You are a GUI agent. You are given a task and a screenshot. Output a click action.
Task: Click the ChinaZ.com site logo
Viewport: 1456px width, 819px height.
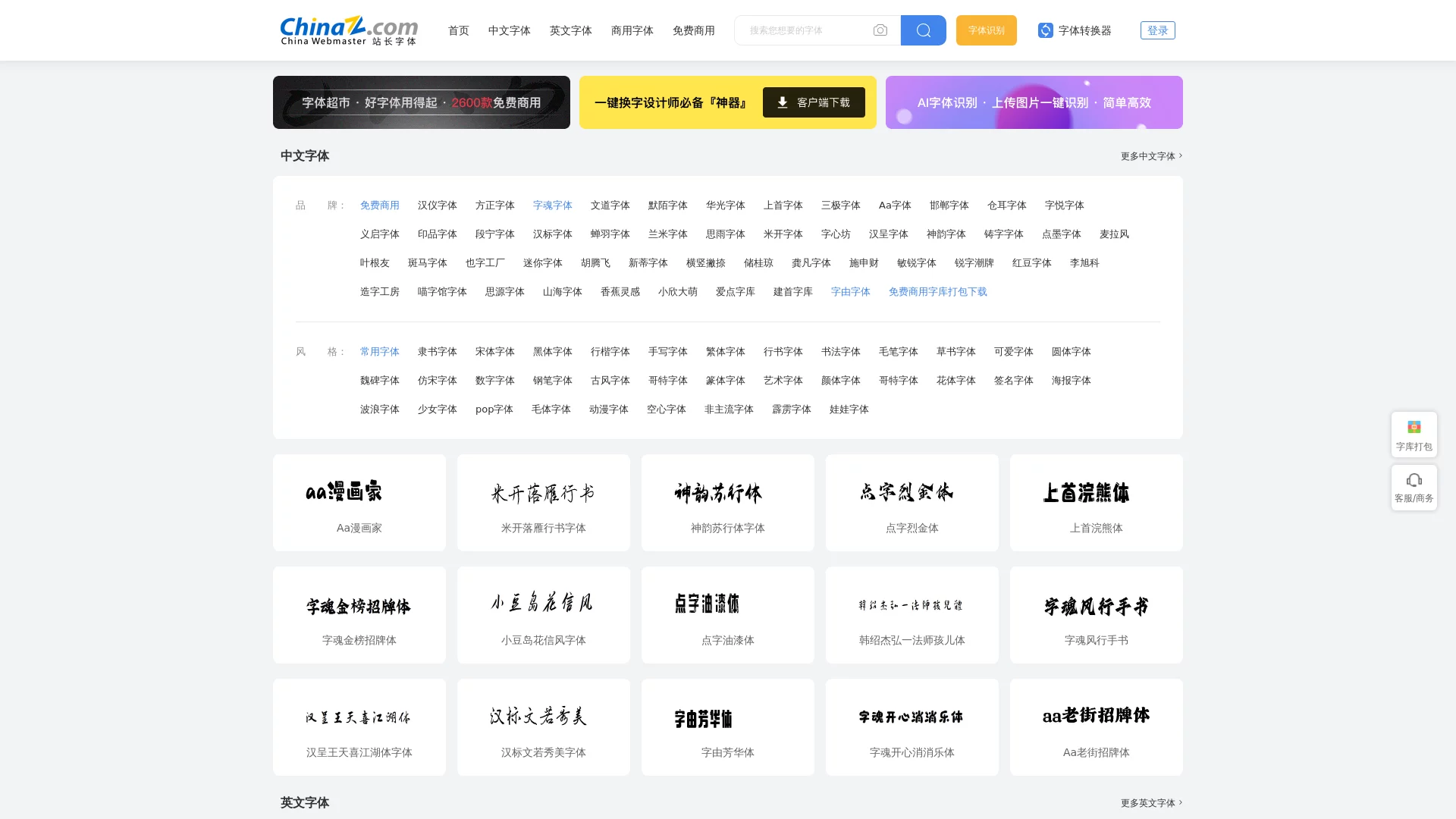[x=349, y=30]
